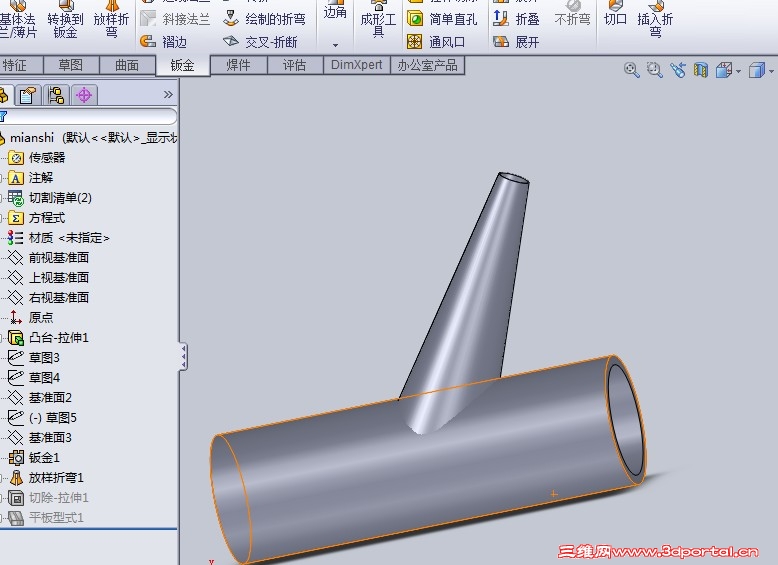Viewport: 778px width, 565px height.
Task: Open the 边角 dropdown arrow
Action: click(x=335, y=45)
